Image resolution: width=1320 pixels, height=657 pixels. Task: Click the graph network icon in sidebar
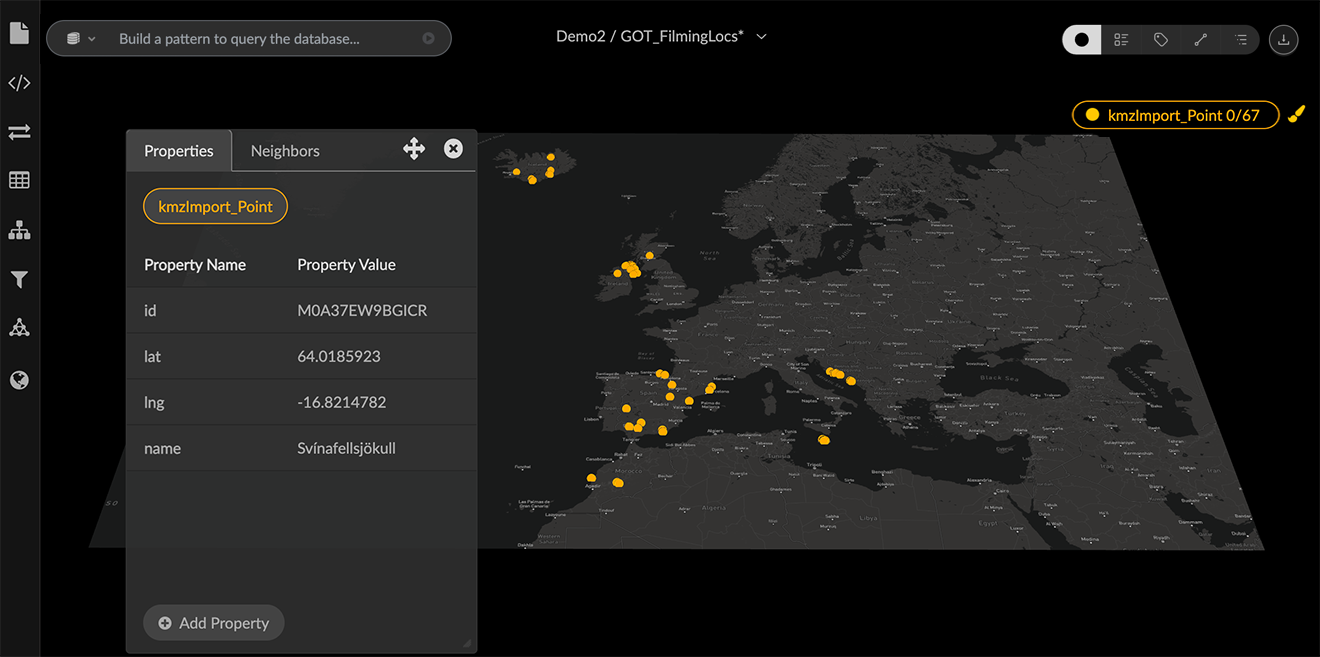(19, 328)
